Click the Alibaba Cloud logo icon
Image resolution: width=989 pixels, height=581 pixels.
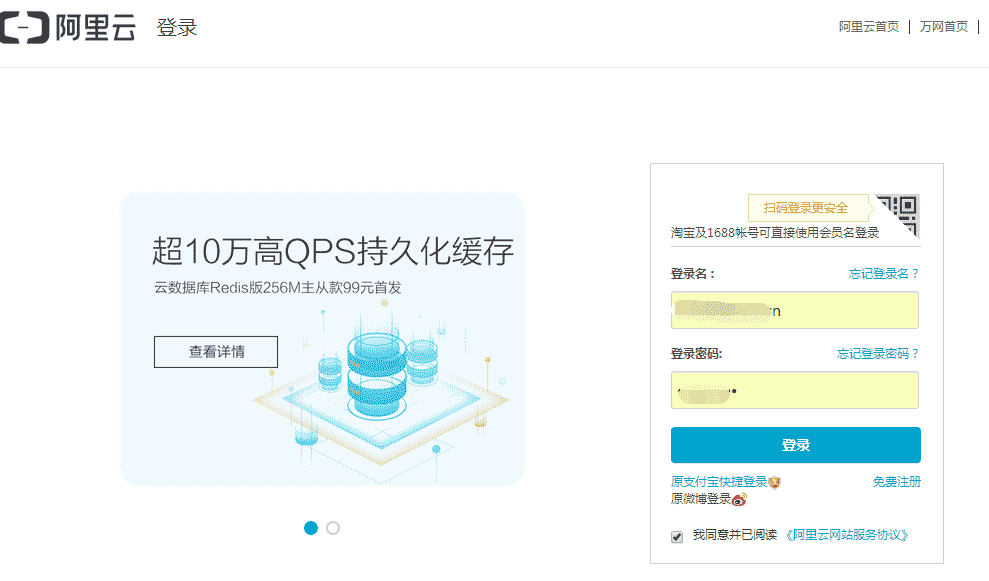[26, 27]
